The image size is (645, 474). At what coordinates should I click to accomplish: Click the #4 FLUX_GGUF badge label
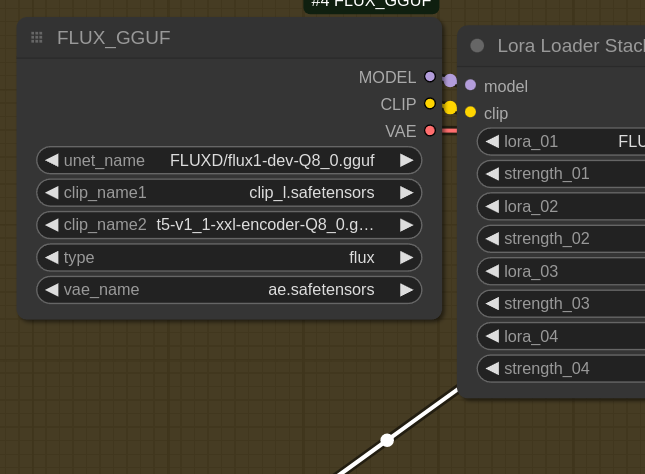[371, 4]
